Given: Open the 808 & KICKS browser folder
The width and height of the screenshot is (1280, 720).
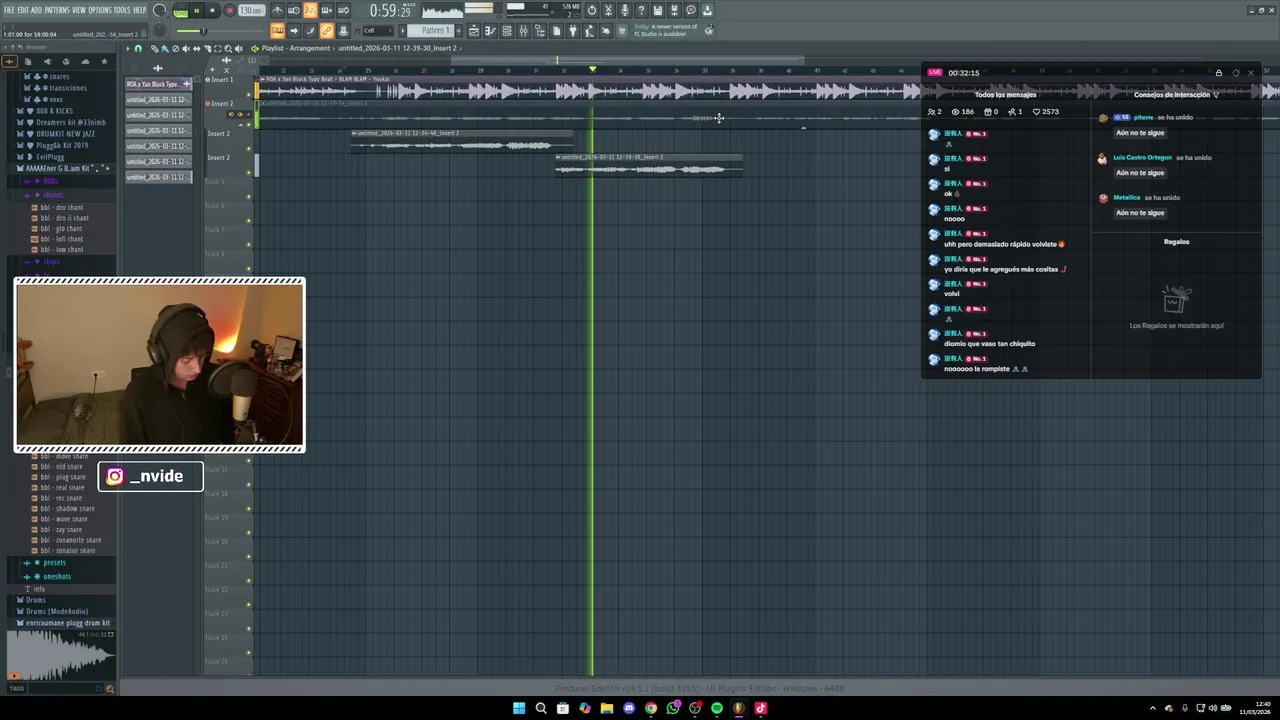Looking at the screenshot, I should tap(54, 111).
